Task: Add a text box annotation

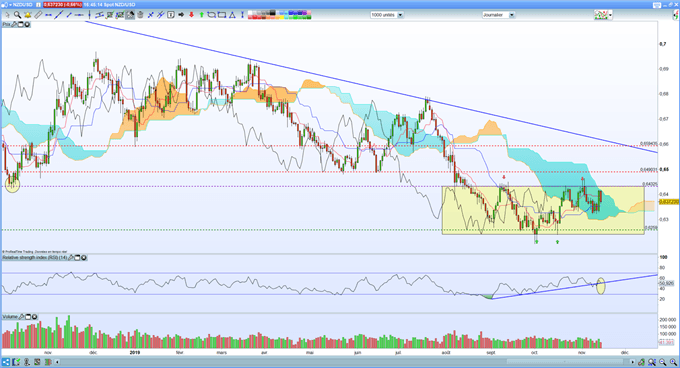Action: pyautogui.click(x=171, y=15)
